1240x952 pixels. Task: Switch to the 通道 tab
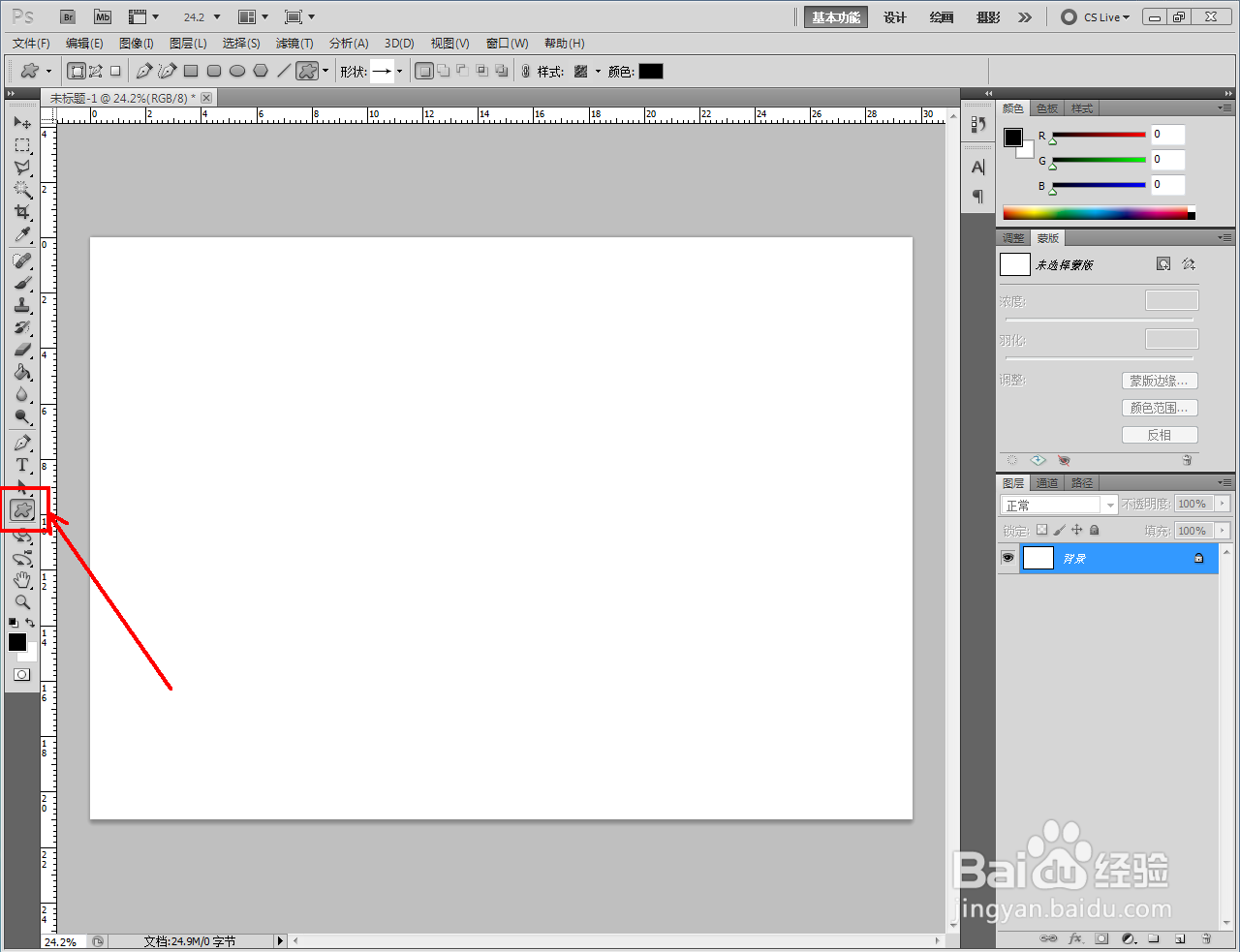click(x=1047, y=482)
